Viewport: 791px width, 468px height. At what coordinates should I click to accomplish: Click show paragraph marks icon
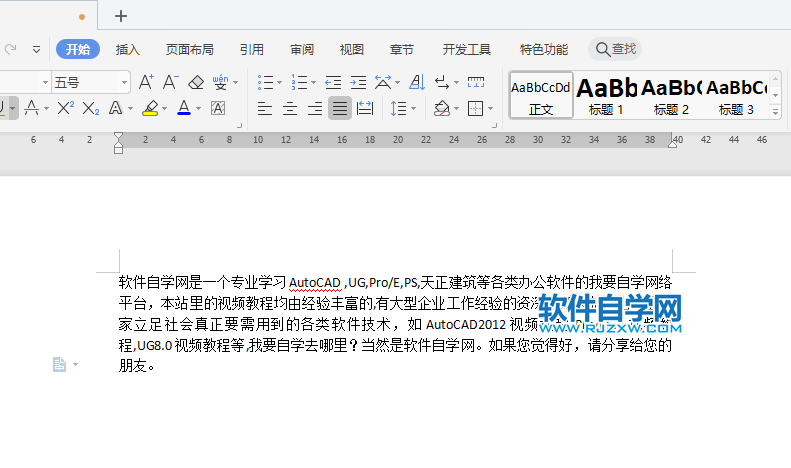pyautogui.click(x=442, y=82)
